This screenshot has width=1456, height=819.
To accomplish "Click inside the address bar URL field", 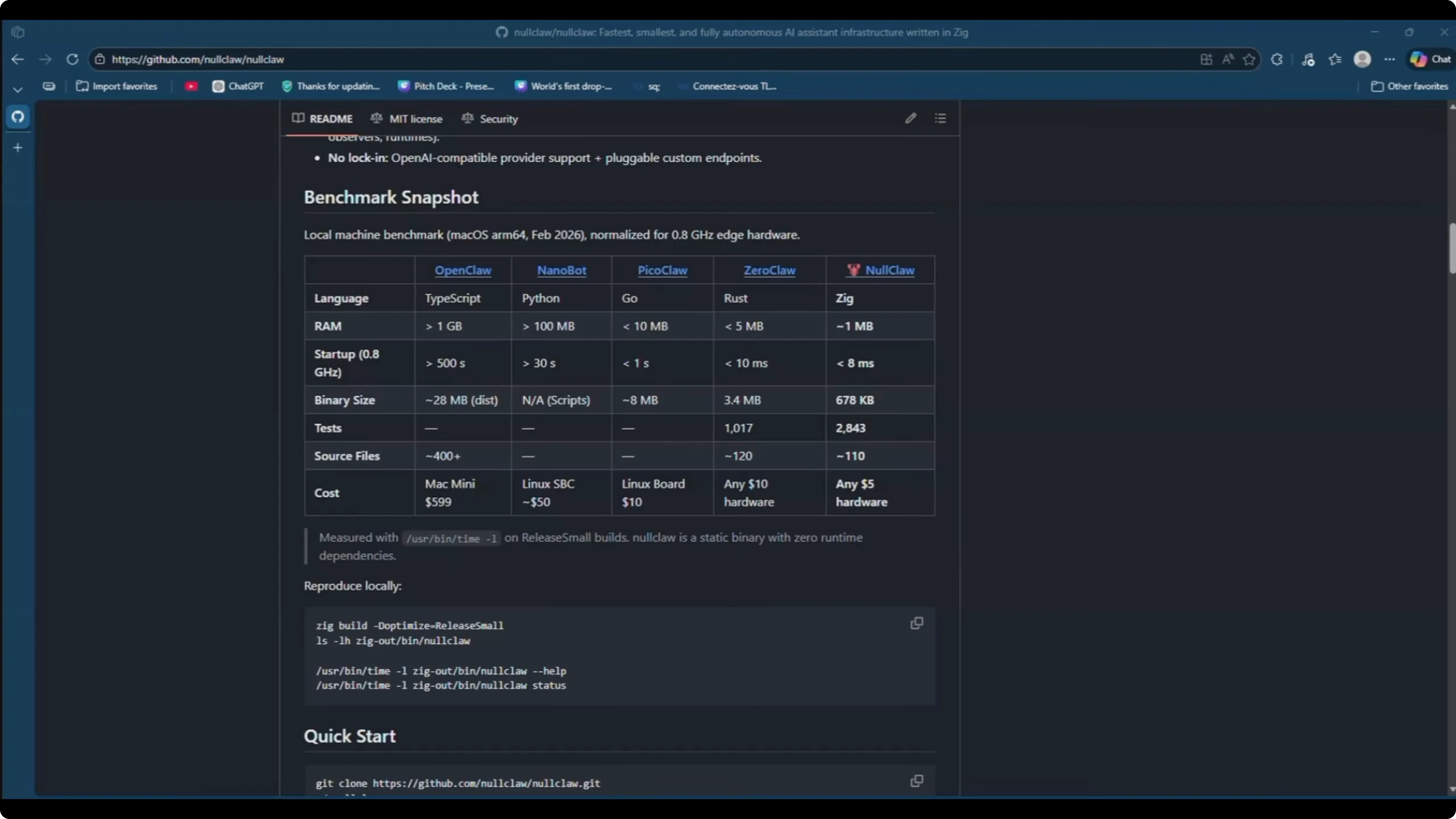I will (x=198, y=59).
